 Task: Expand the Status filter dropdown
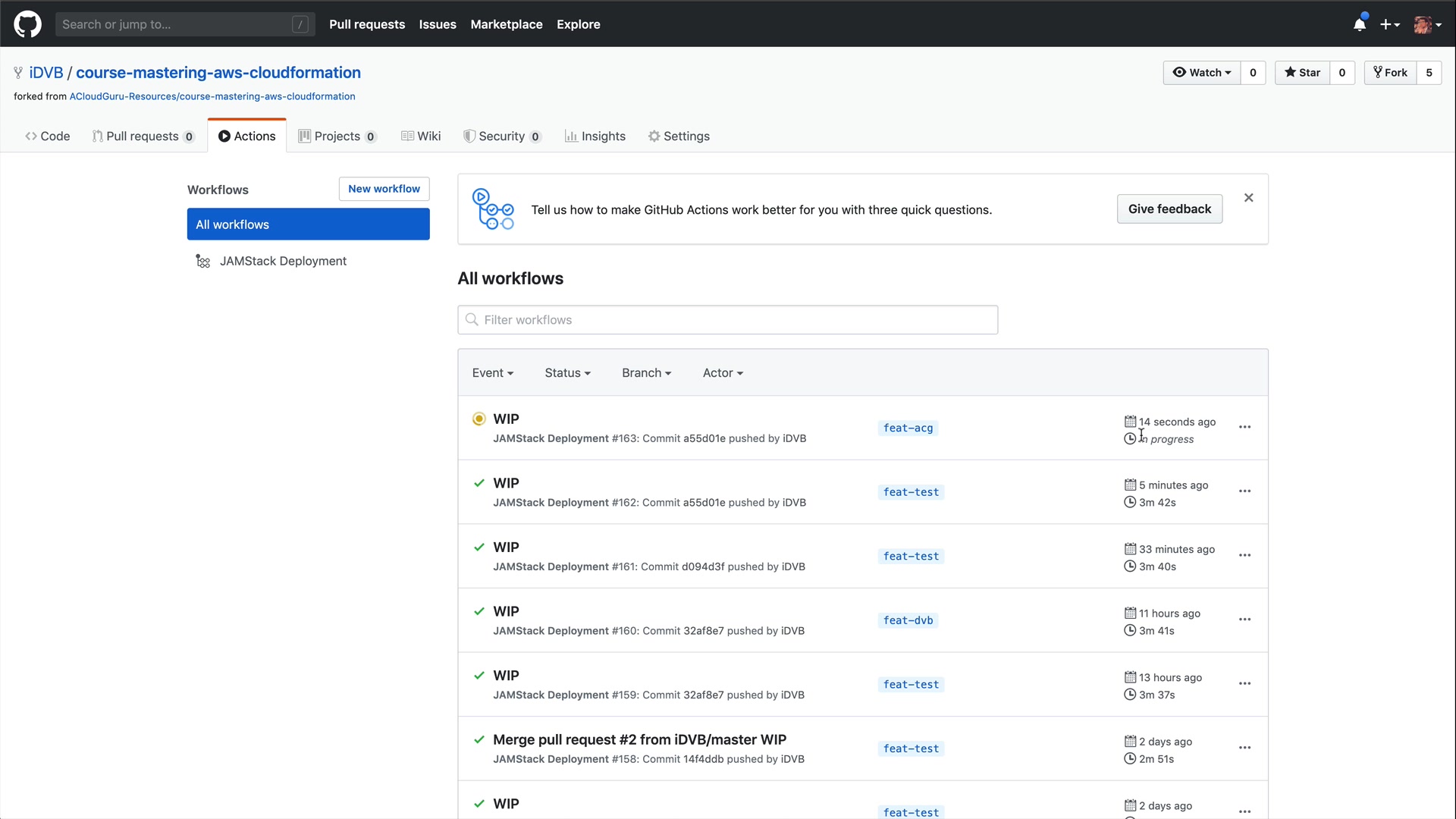[566, 373]
